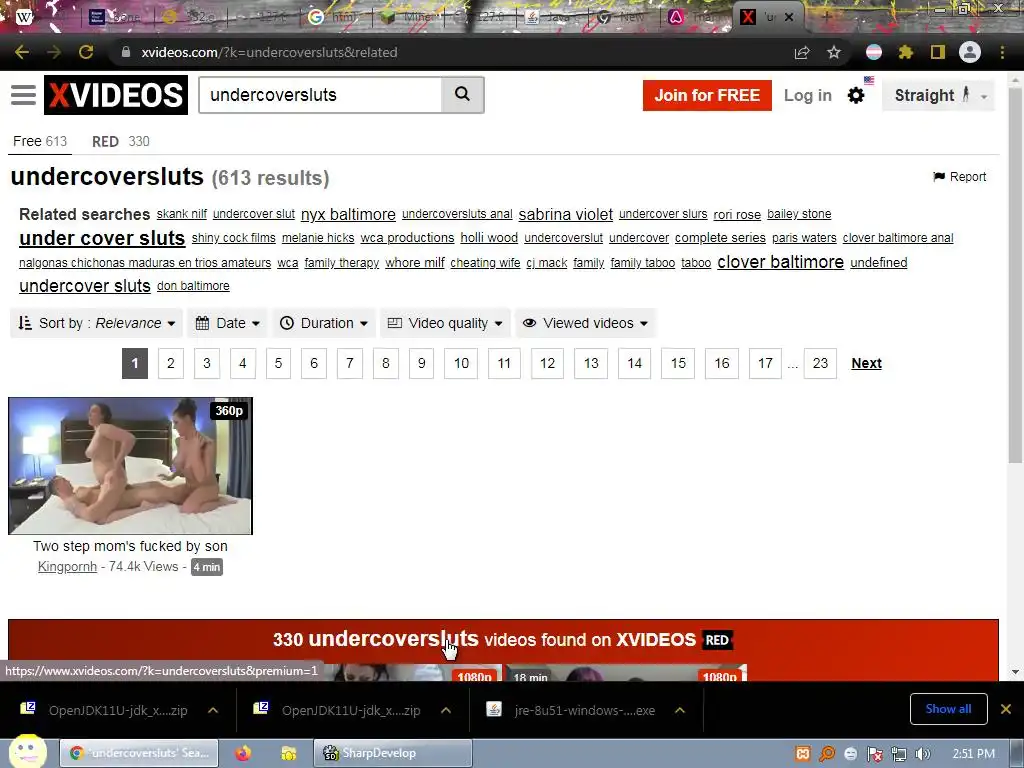Image resolution: width=1024 pixels, height=768 pixels.
Task: Go to results page 2
Action: 170,363
